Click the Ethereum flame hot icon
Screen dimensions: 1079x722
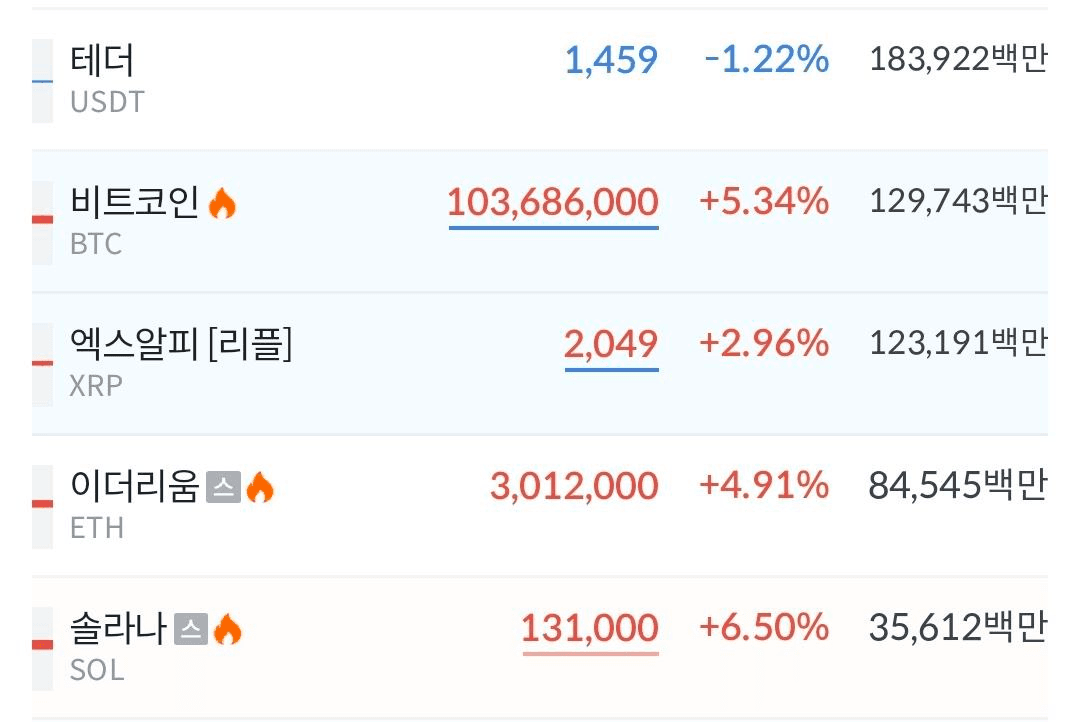260,488
